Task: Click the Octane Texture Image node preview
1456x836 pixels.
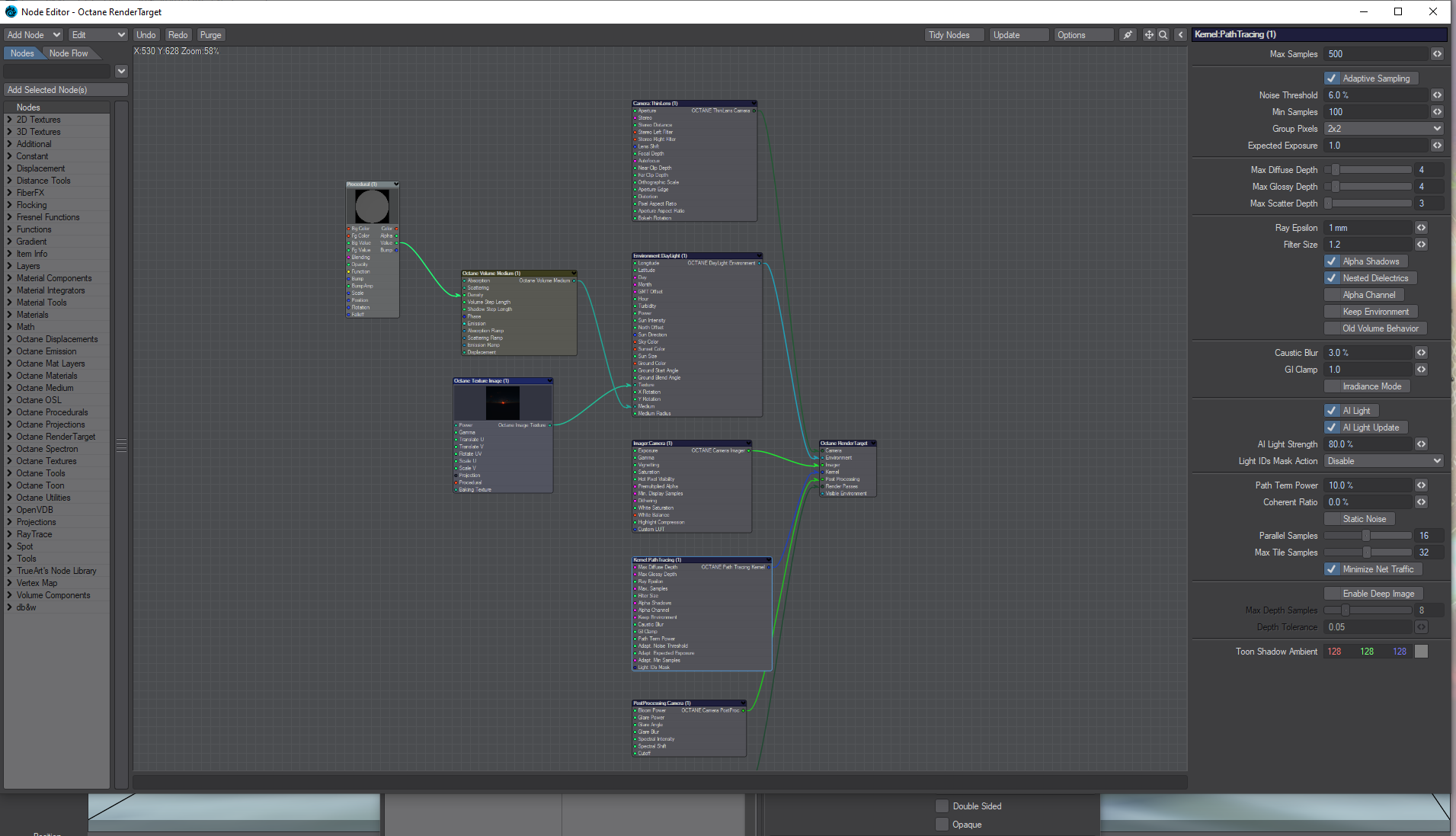Action: (x=503, y=402)
